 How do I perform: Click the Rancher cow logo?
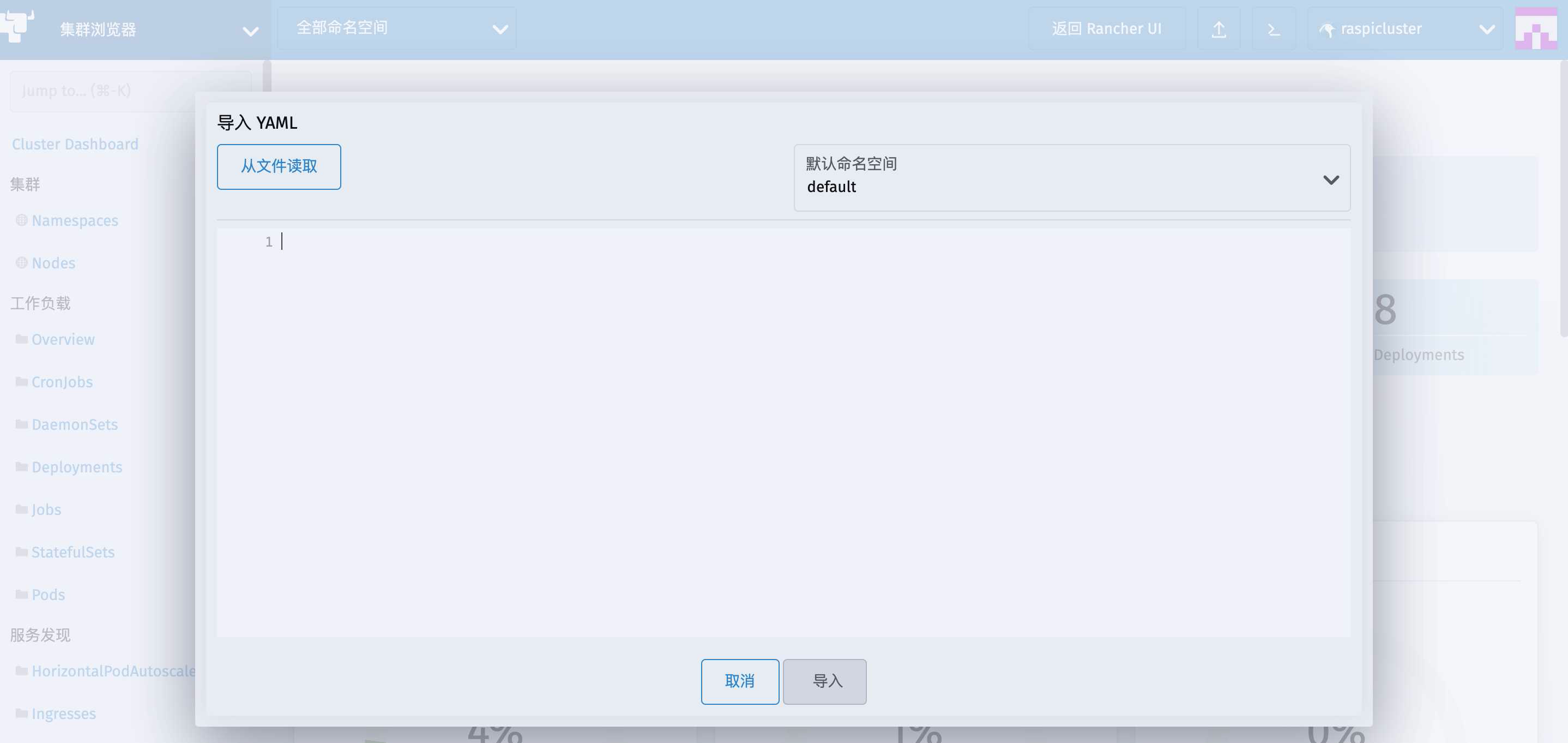coord(17,26)
